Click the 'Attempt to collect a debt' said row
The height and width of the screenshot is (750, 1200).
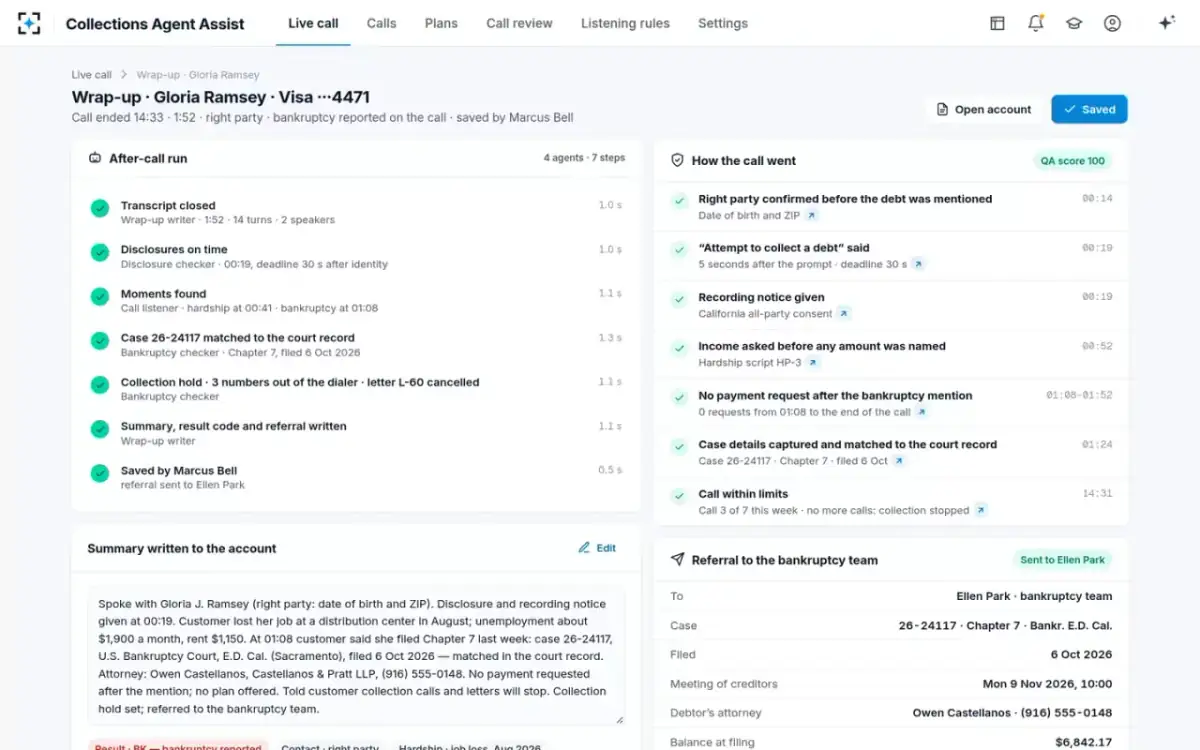coord(890,255)
